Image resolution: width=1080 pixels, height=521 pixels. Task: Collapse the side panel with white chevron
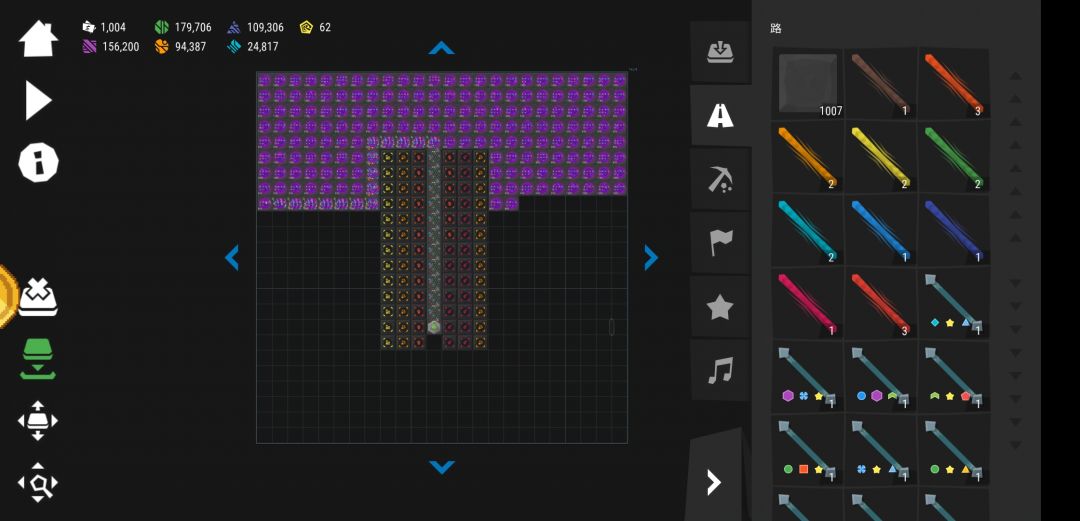coord(714,482)
